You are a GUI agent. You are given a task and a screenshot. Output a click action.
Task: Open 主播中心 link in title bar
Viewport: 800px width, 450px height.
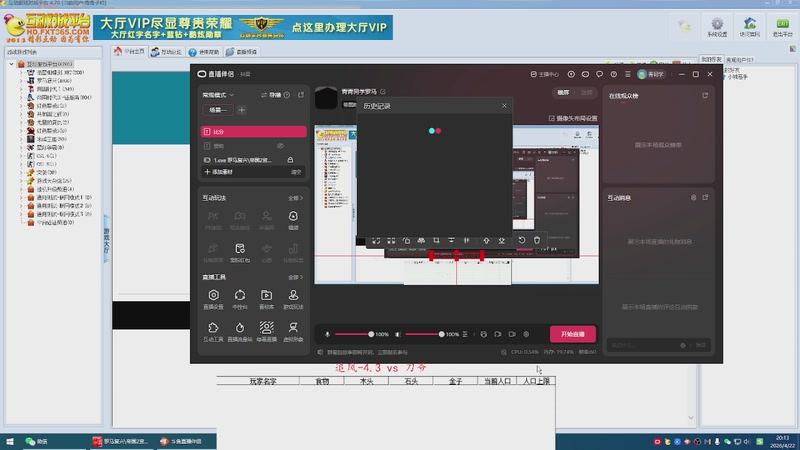544,74
